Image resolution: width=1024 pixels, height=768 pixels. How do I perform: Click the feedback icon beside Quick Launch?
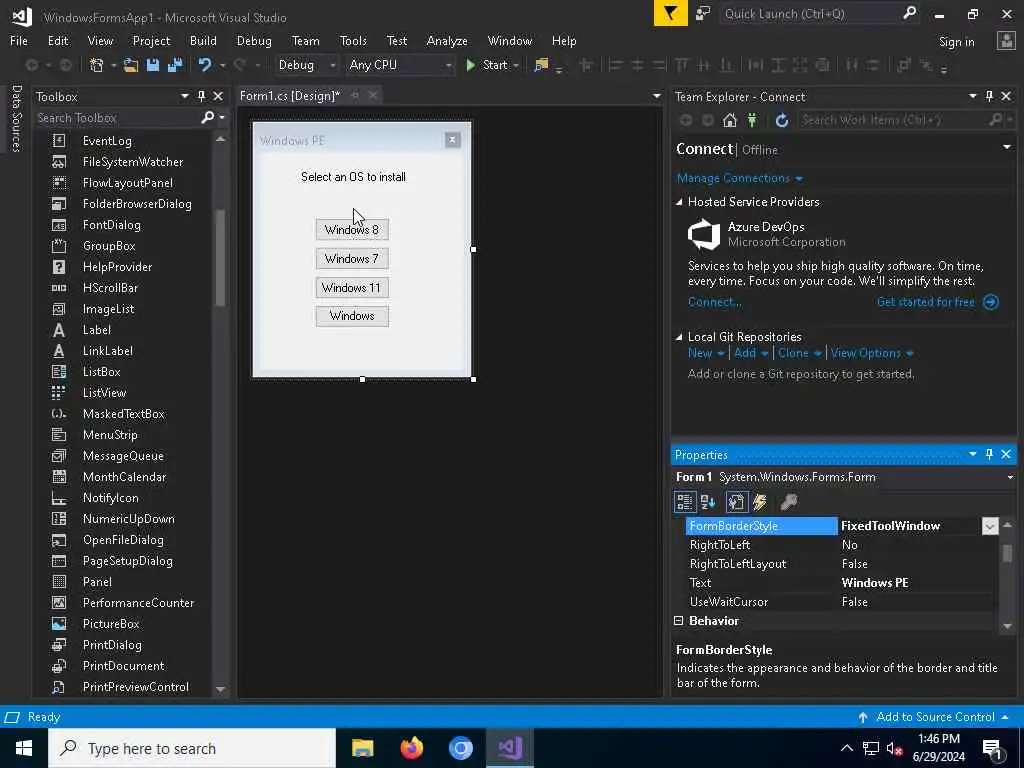[703, 13]
